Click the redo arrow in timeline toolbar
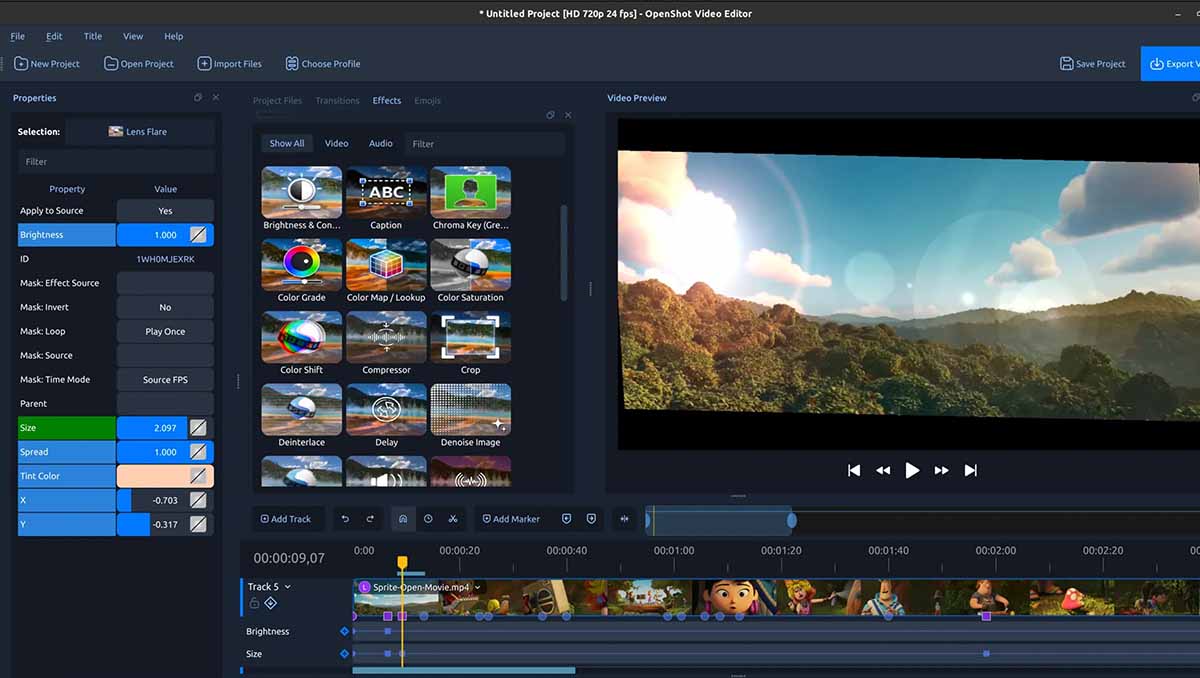The height and width of the screenshot is (678, 1200). click(370, 519)
